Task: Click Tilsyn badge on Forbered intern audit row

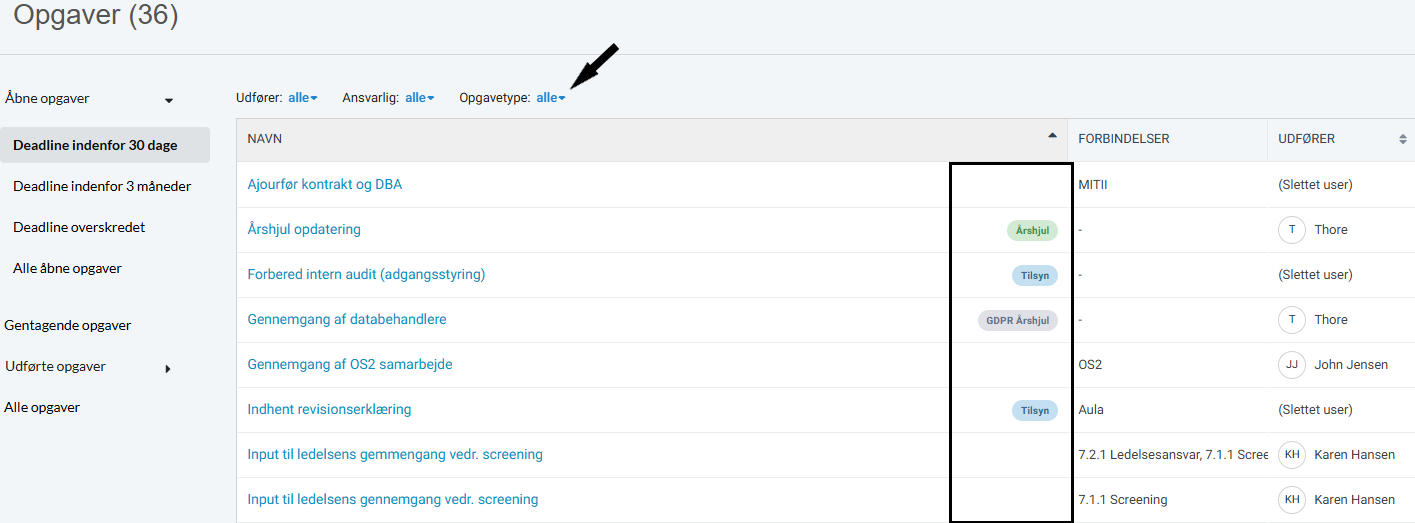Action: click(1034, 275)
